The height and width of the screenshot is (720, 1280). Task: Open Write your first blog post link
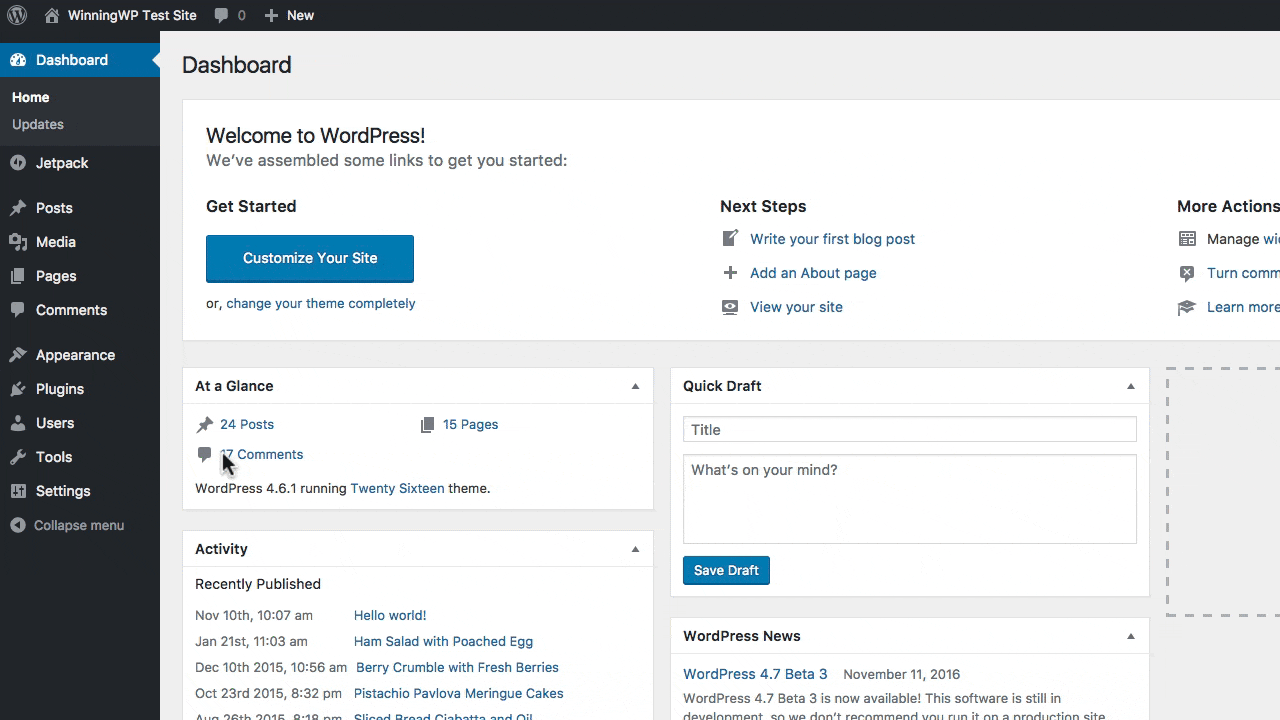point(832,239)
